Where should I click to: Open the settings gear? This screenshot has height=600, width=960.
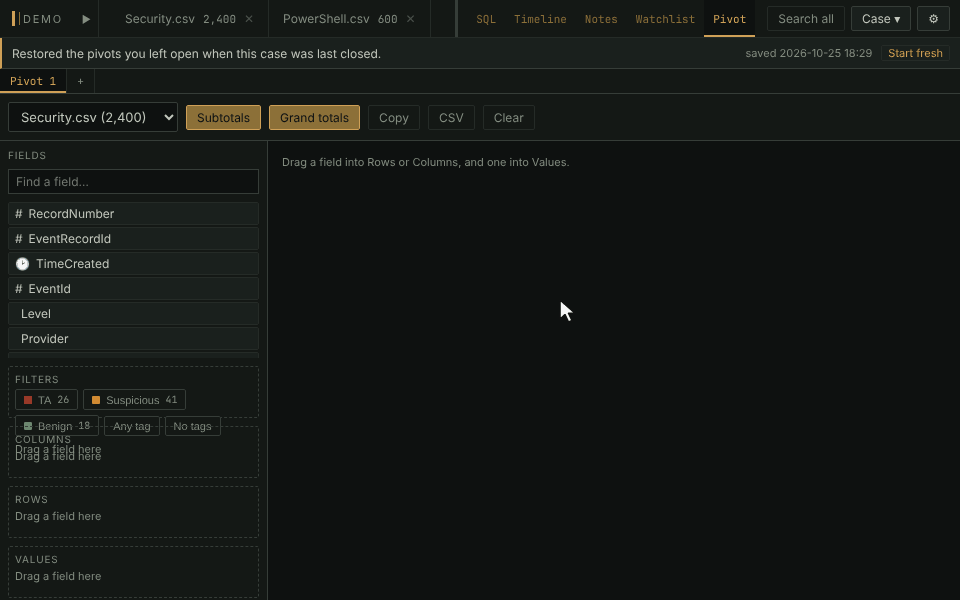(933, 19)
